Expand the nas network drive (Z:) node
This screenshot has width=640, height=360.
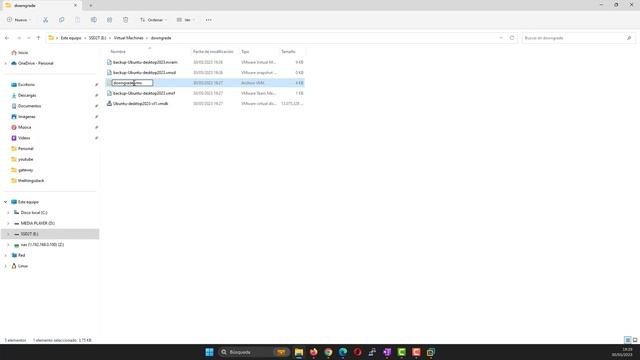pos(8,244)
